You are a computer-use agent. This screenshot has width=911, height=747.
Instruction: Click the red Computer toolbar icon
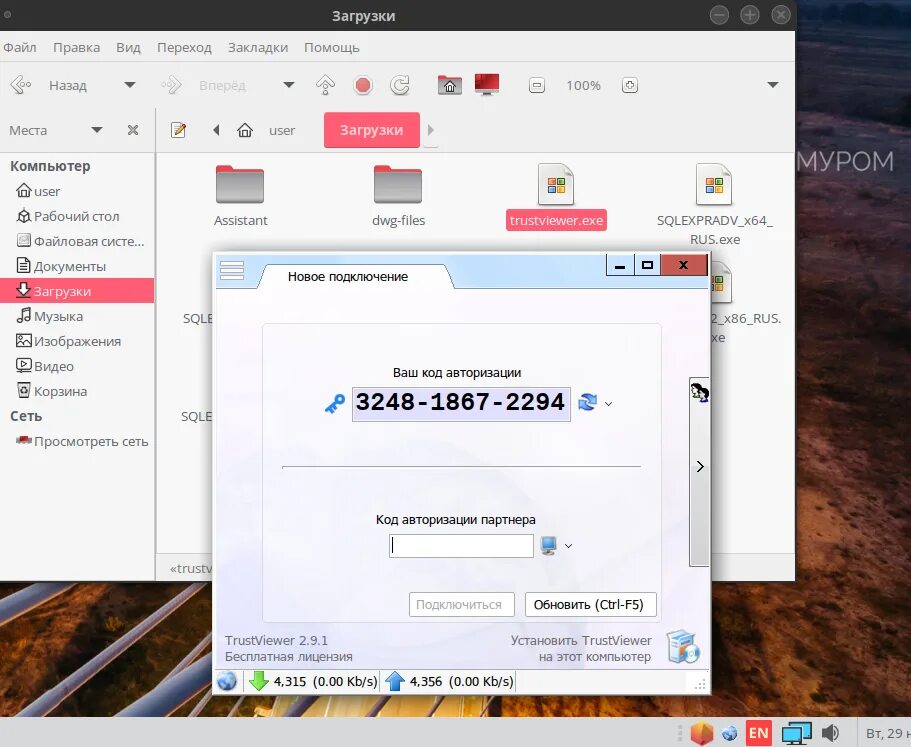[x=487, y=85]
